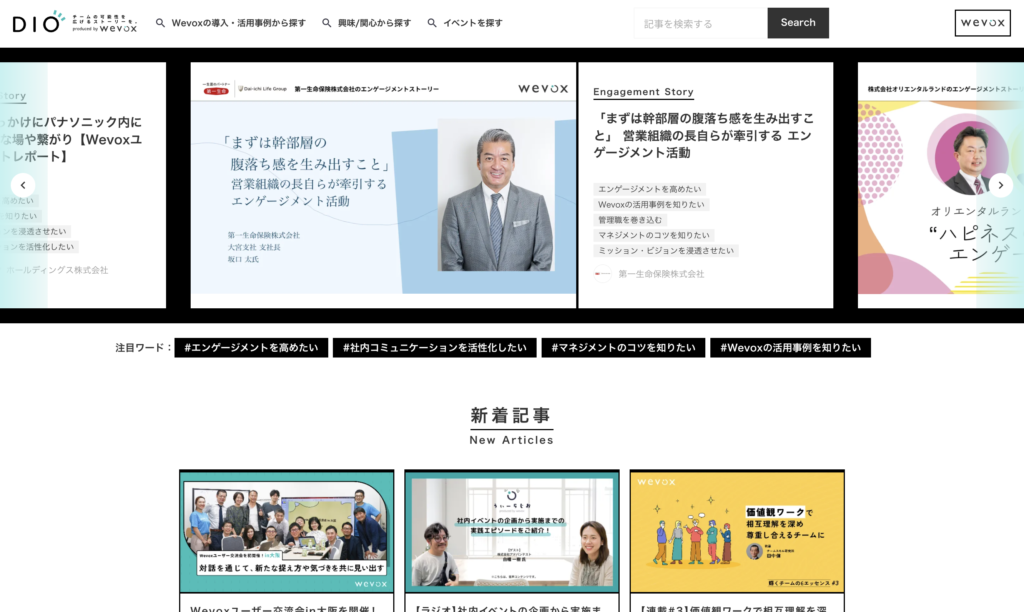Screen dimensions: 1024x612
Task: Select the マネジメントのコツを知りたい tag on the slide
Action: 654,235
